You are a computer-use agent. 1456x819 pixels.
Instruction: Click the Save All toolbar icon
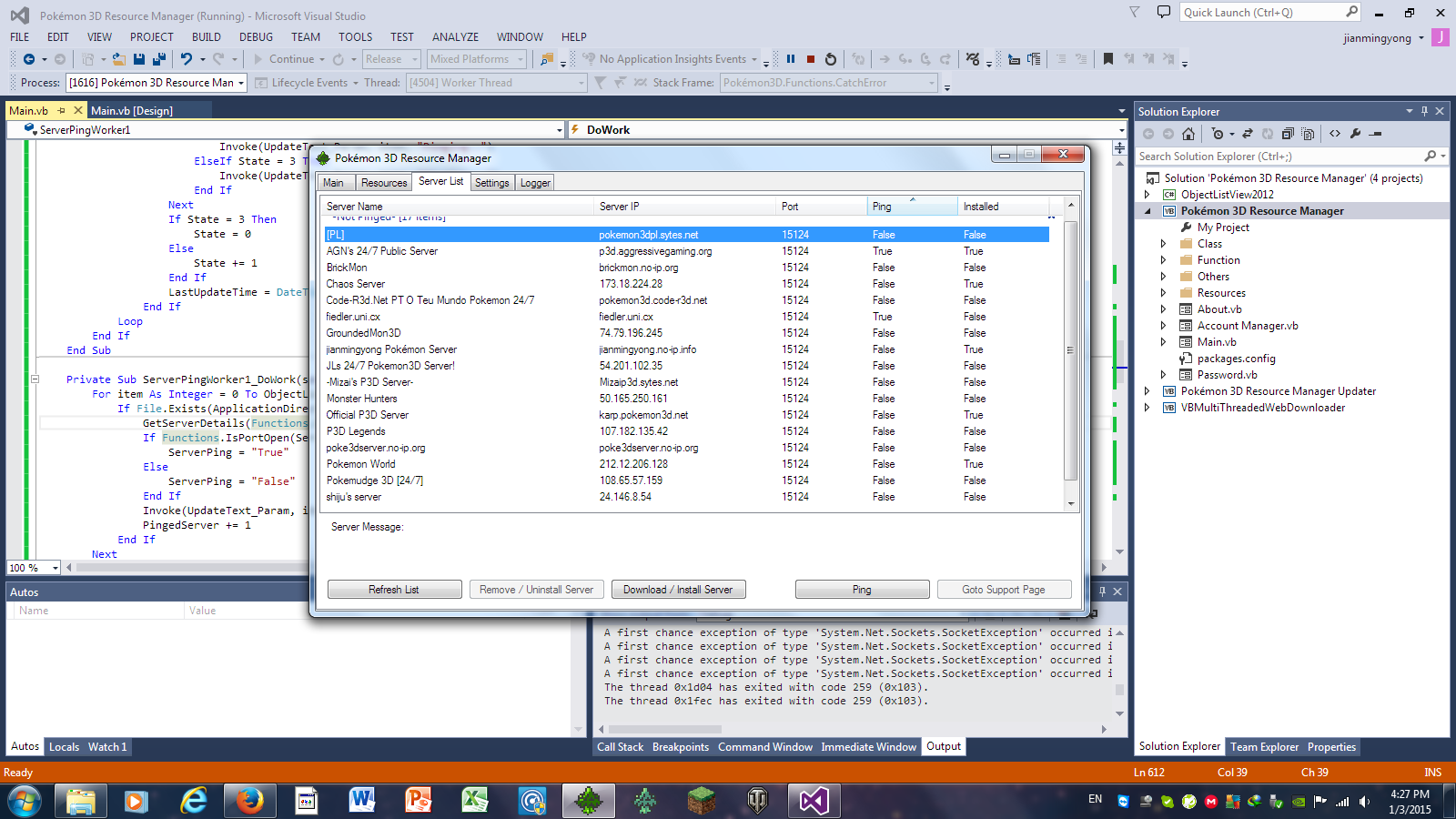pos(159,59)
